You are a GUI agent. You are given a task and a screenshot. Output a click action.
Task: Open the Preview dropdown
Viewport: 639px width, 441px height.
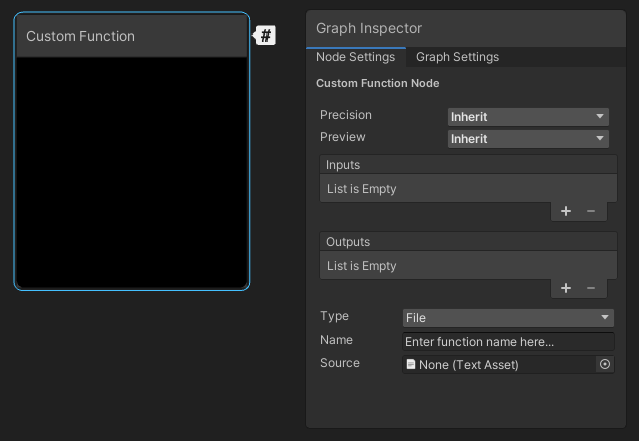coord(528,139)
